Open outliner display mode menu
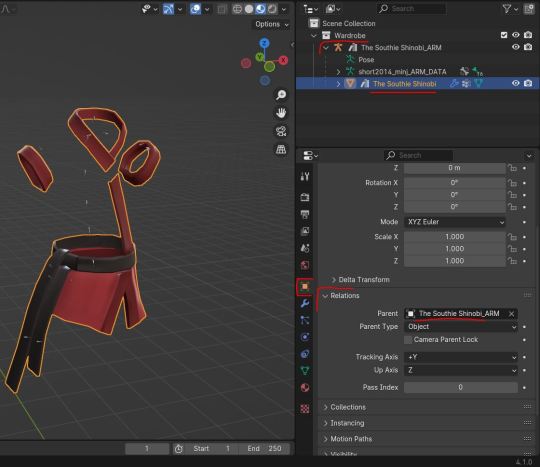 (x=311, y=9)
